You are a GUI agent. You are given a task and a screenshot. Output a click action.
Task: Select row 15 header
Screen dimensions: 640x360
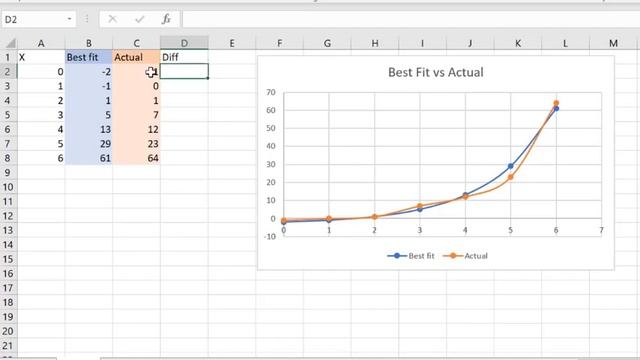[x=8, y=259]
